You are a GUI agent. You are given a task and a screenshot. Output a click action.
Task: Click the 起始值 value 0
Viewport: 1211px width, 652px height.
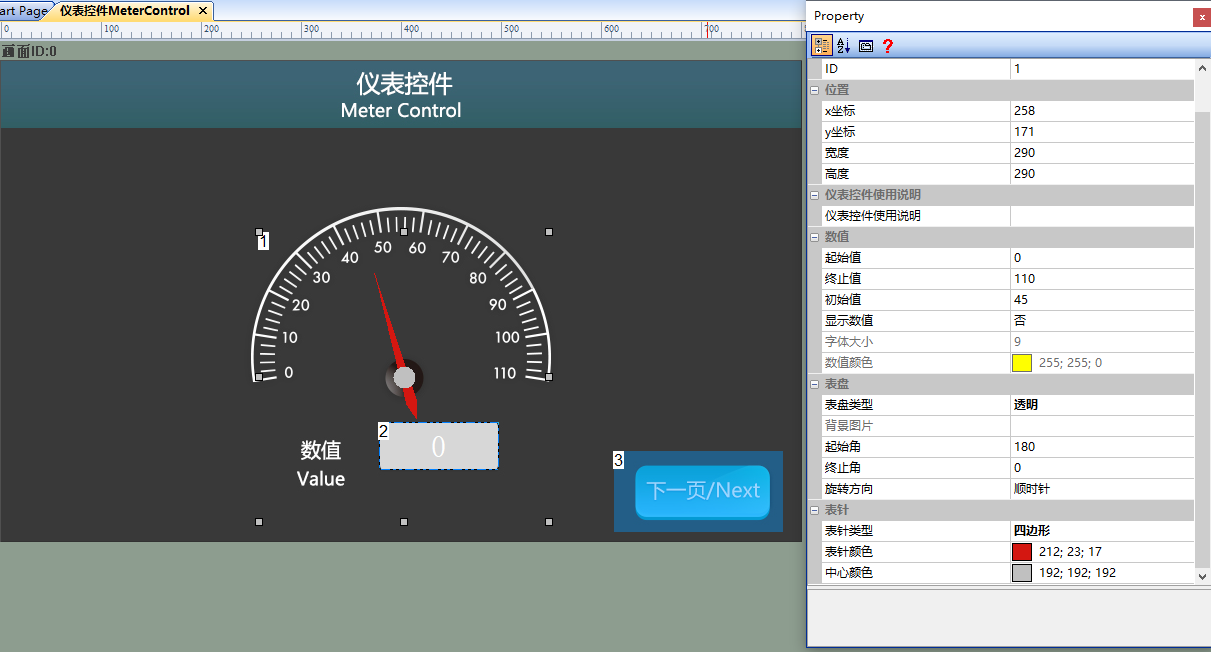[1102, 258]
